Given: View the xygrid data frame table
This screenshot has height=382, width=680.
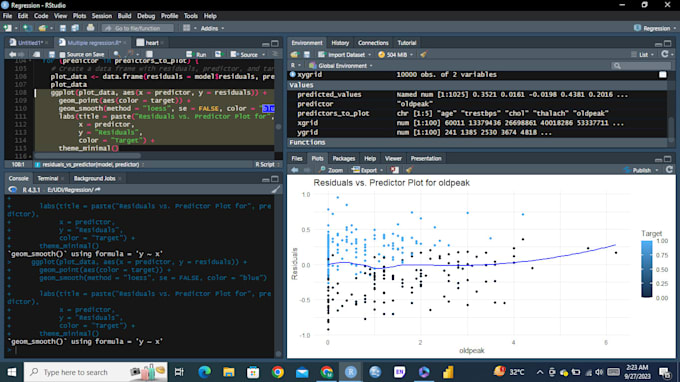Looking at the screenshot, I should pyautogui.click(x=663, y=75).
